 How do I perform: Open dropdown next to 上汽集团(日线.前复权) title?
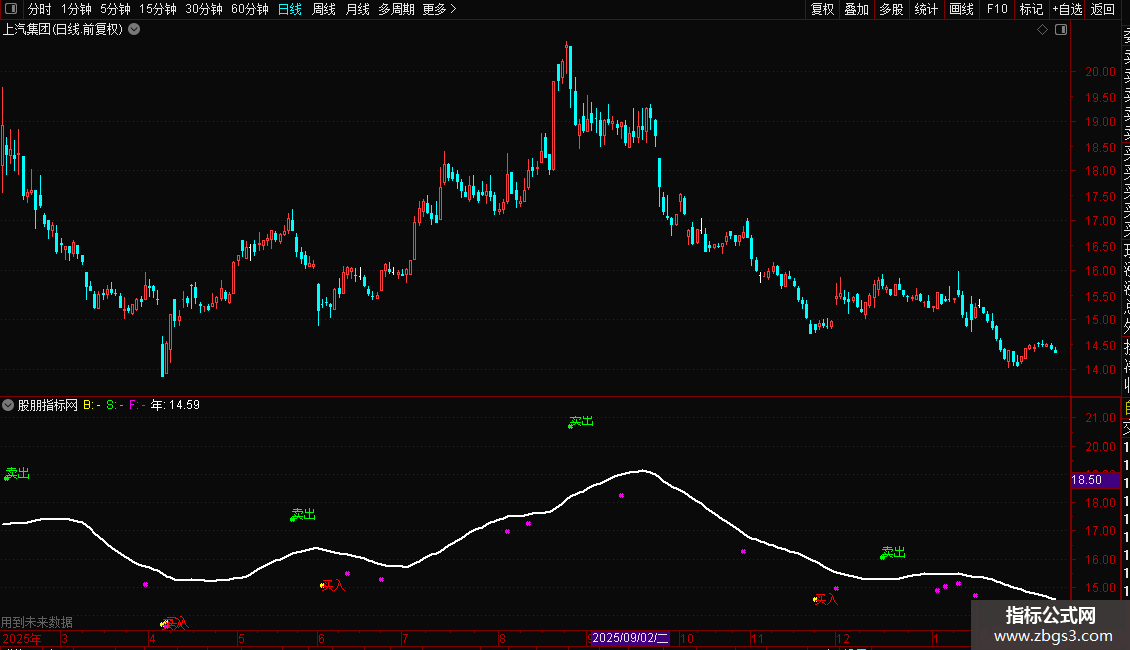click(x=134, y=30)
